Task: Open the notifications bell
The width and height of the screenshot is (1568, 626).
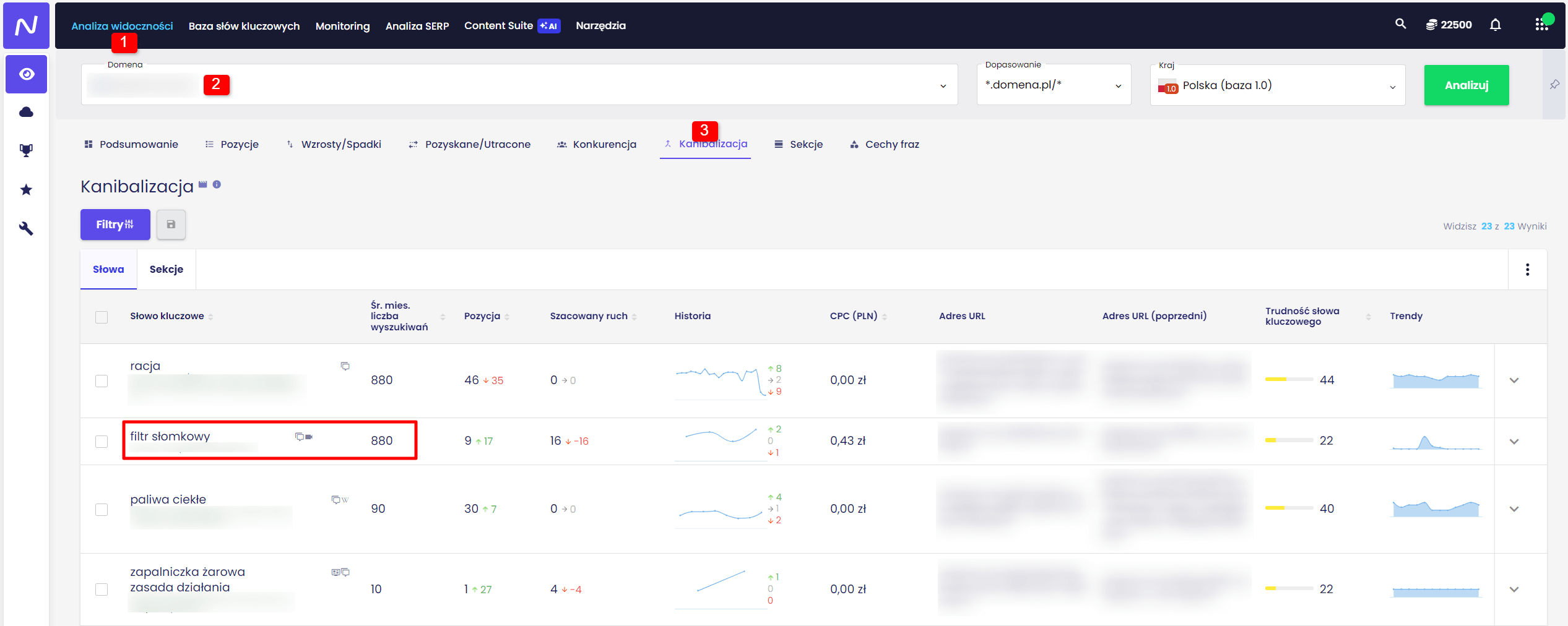Action: pos(1495,25)
